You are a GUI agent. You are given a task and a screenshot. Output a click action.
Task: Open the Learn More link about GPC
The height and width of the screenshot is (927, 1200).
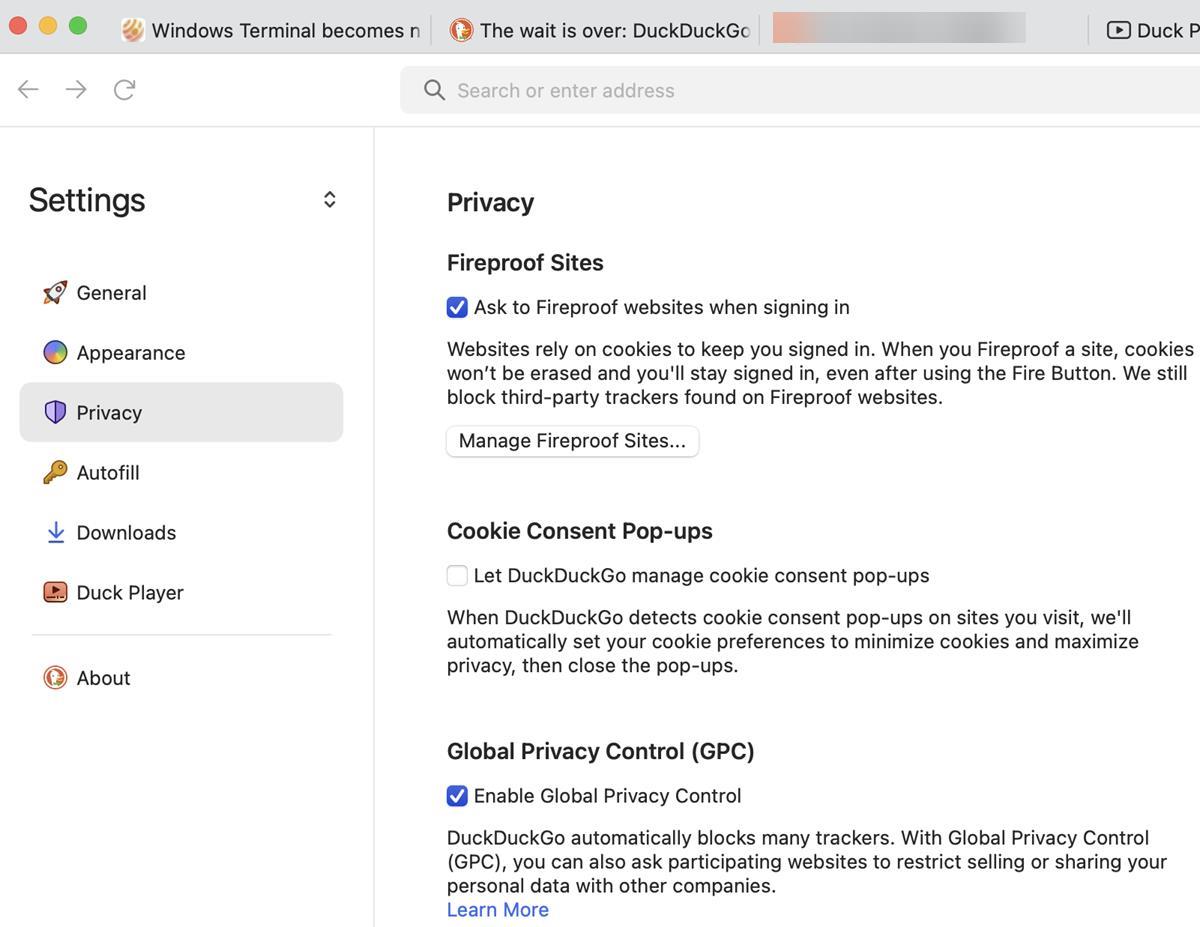[x=497, y=909]
